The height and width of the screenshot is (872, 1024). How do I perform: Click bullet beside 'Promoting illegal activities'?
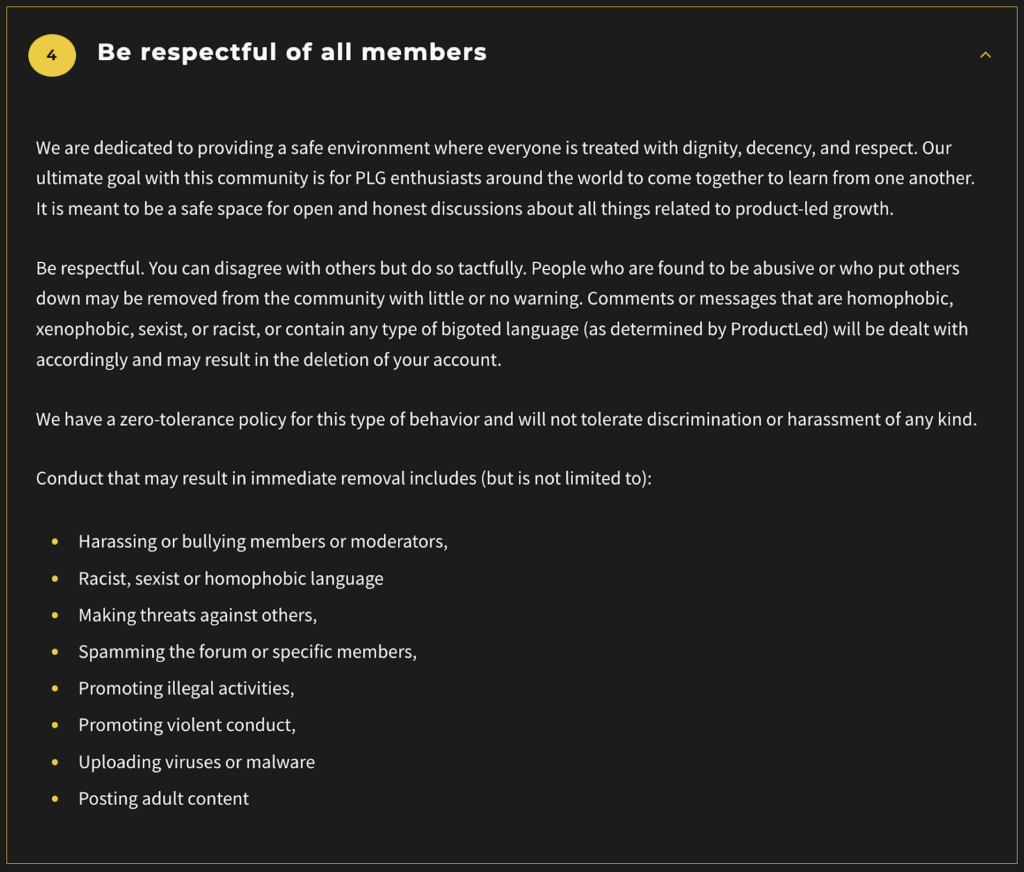point(55,688)
